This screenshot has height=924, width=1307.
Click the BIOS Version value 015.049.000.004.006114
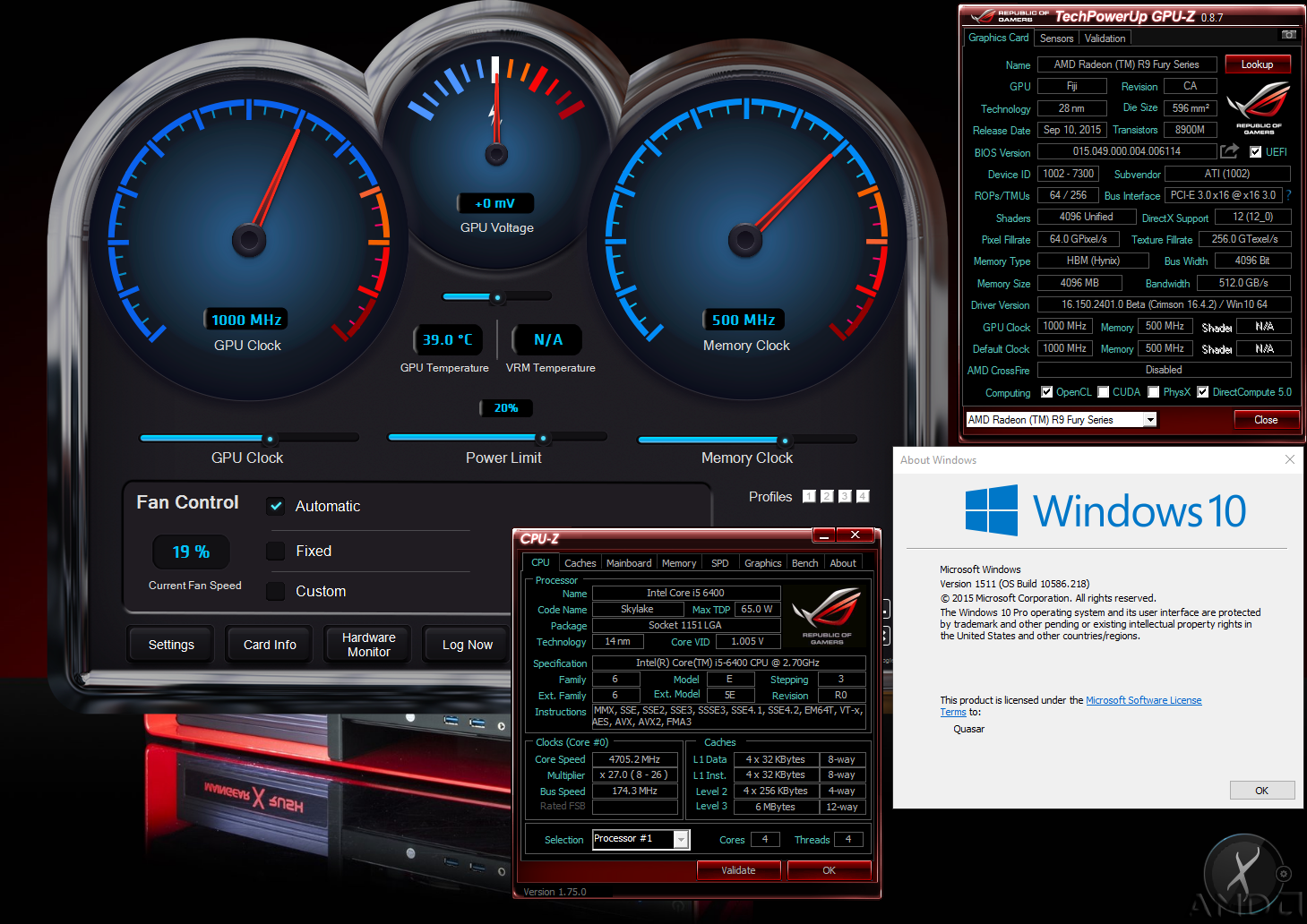coord(1126,151)
